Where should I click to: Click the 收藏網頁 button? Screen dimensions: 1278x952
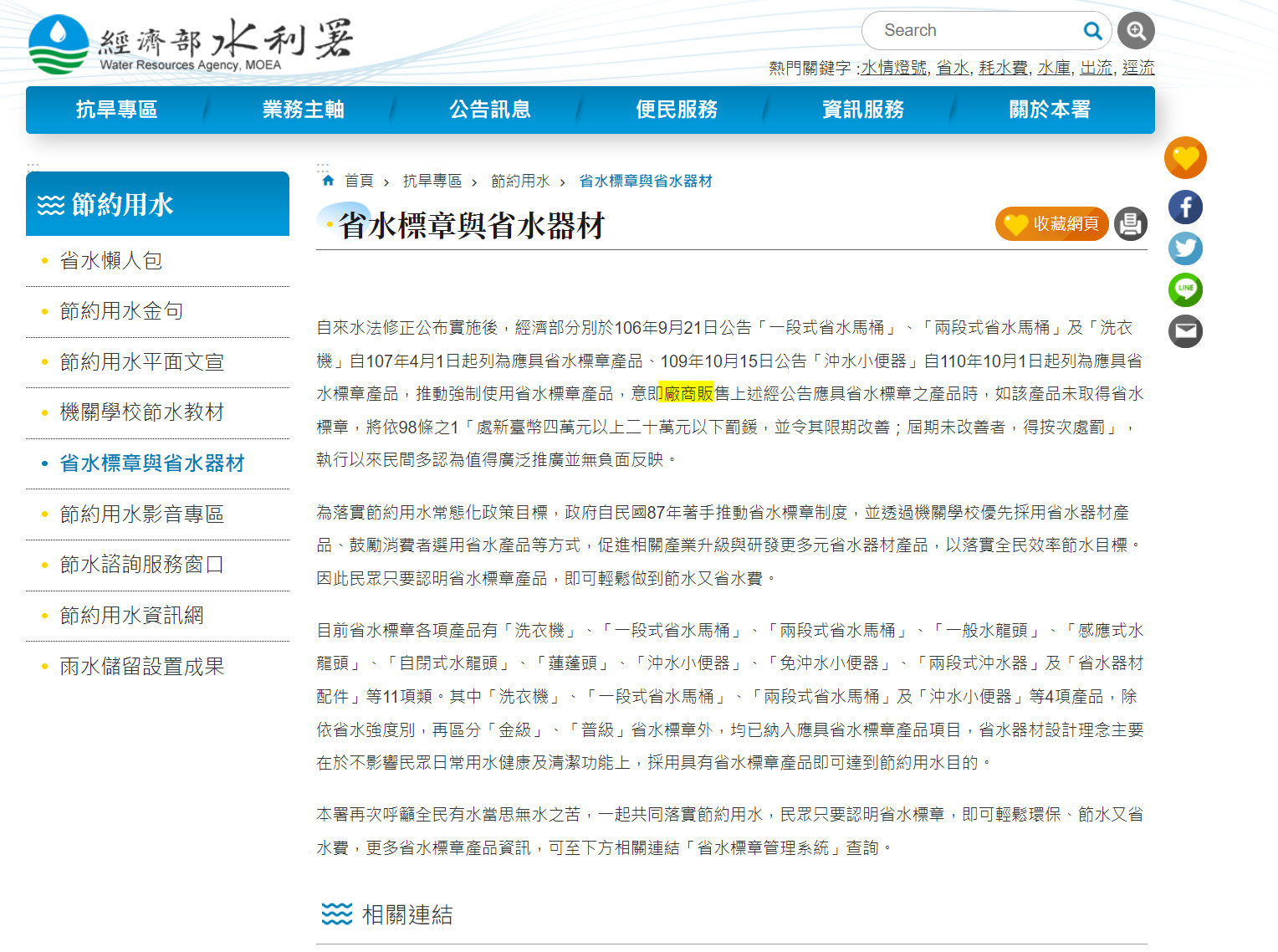point(1052,224)
